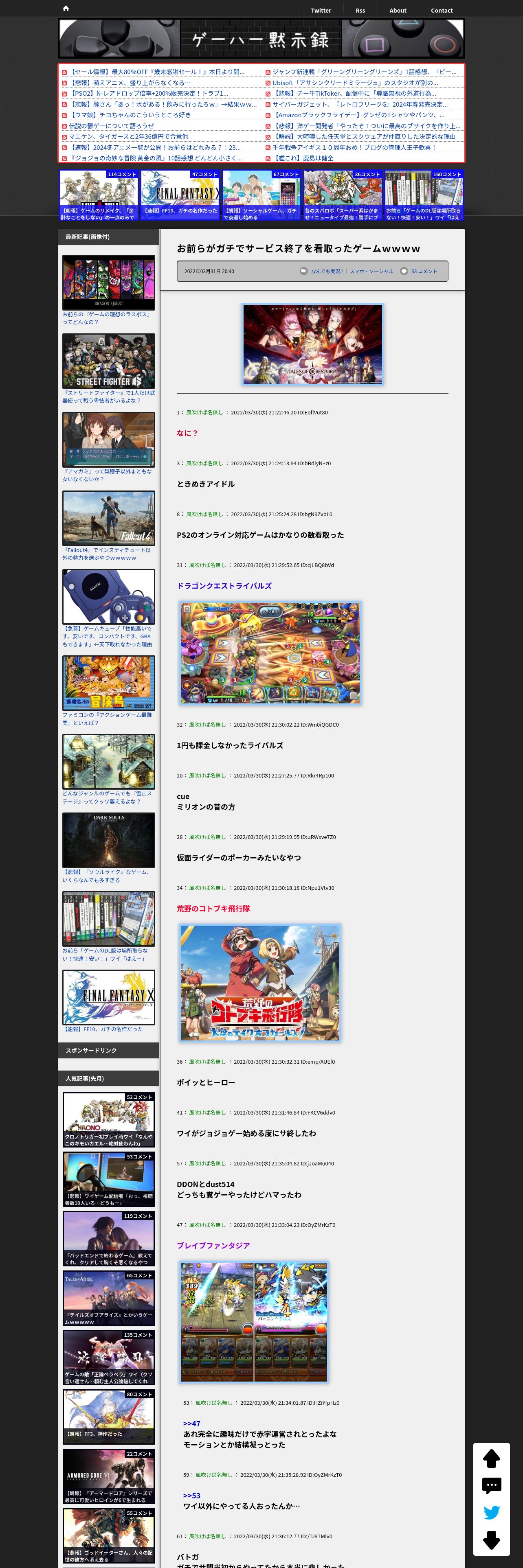Open the Twitter menu link

click(x=321, y=10)
